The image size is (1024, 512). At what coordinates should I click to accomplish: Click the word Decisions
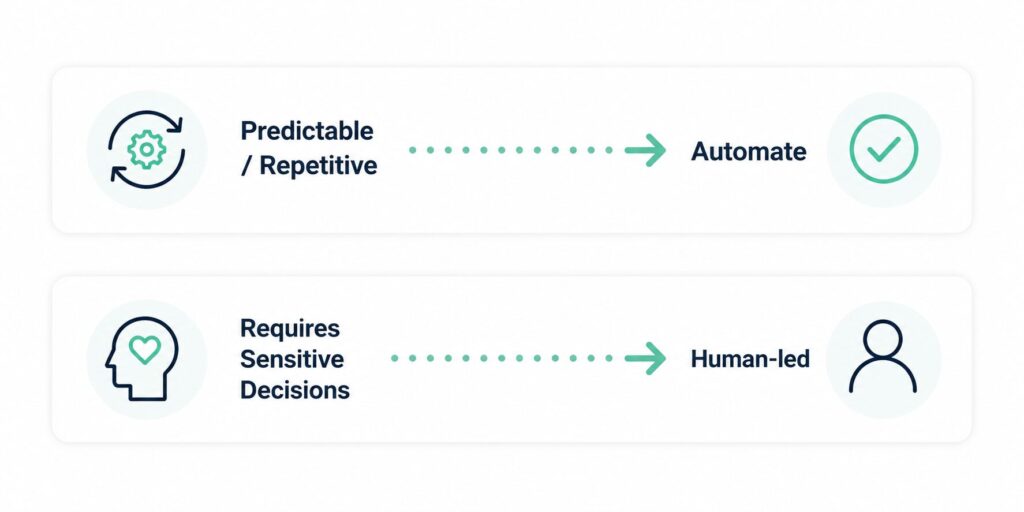[x=295, y=390]
